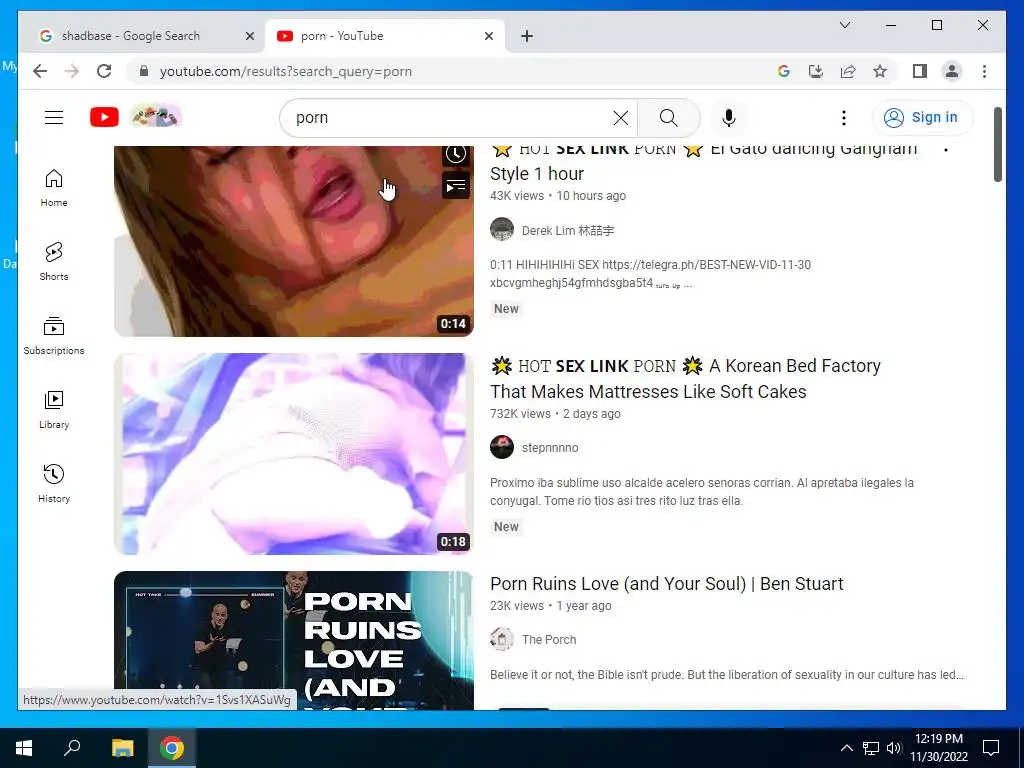
Task: Go back in Chrome
Action: 40,71
